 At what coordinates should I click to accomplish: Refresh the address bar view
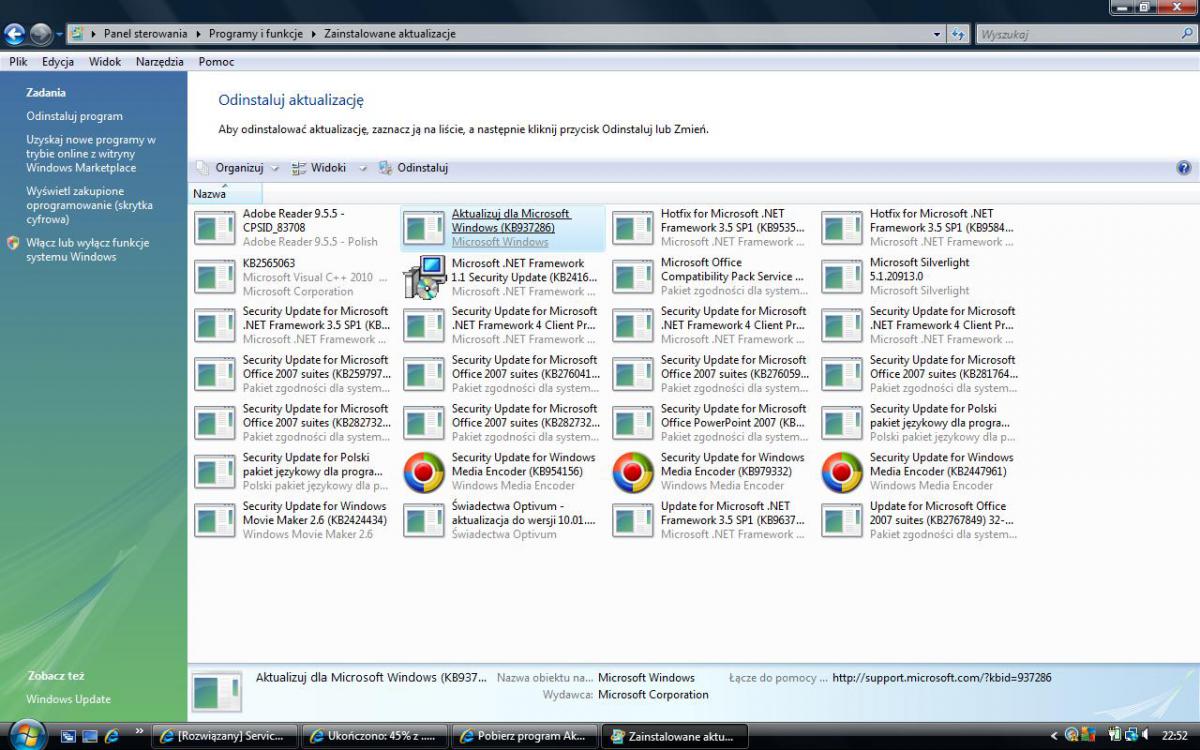[x=958, y=34]
